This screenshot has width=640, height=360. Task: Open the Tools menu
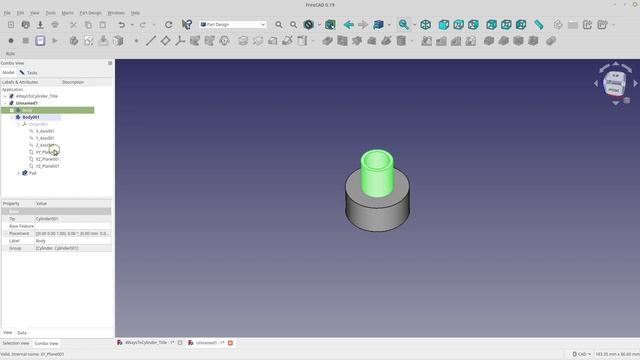(51, 13)
